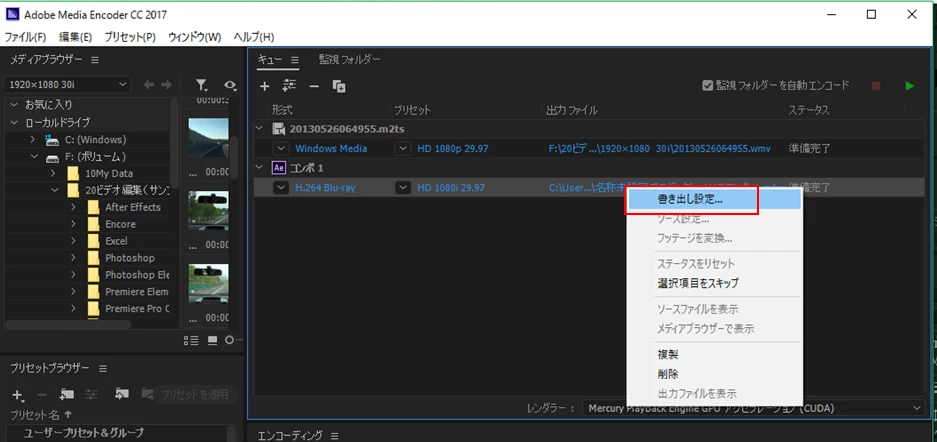Image resolution: width=937 pixels, height=442 pixels.
Task: Click the F: volume drive icon
Action: coord(53,157)
